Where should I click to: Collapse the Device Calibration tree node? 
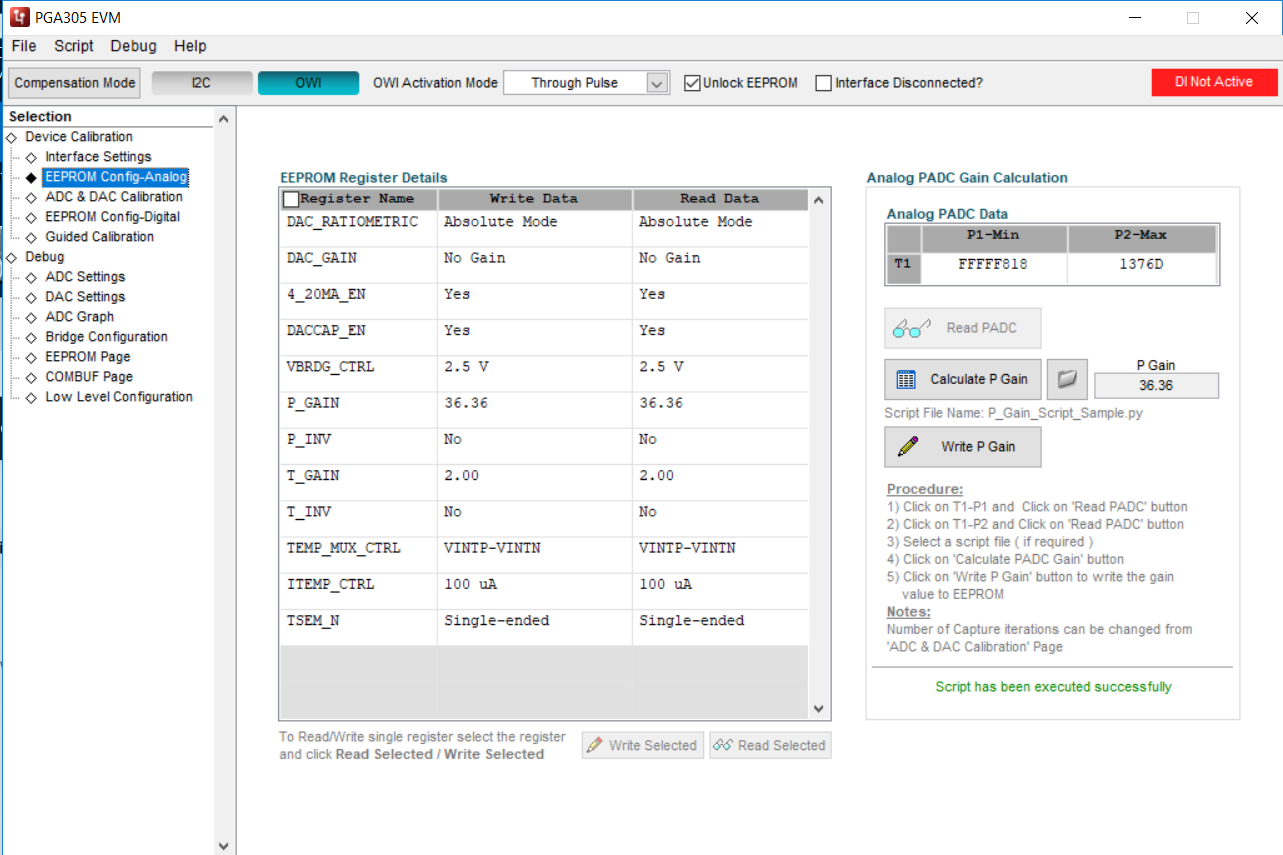click(11, 137)
